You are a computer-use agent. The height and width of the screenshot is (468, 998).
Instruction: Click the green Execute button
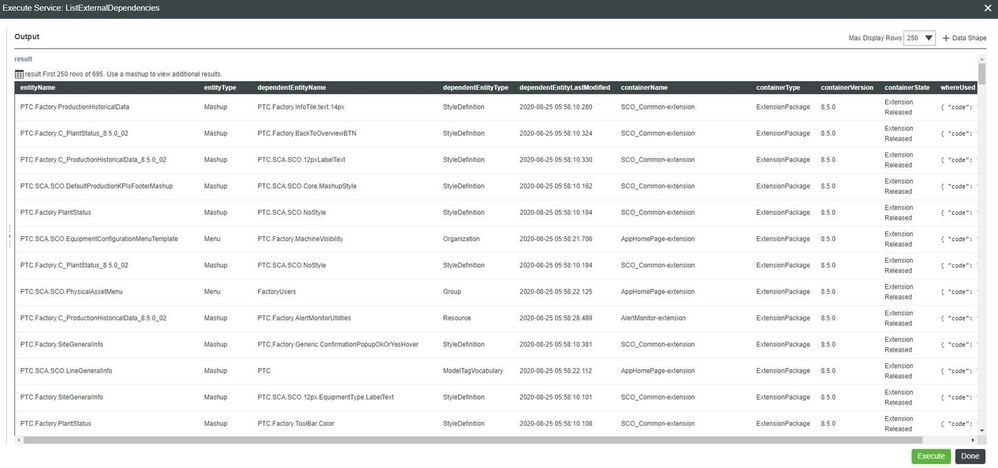tap(931, 456)
